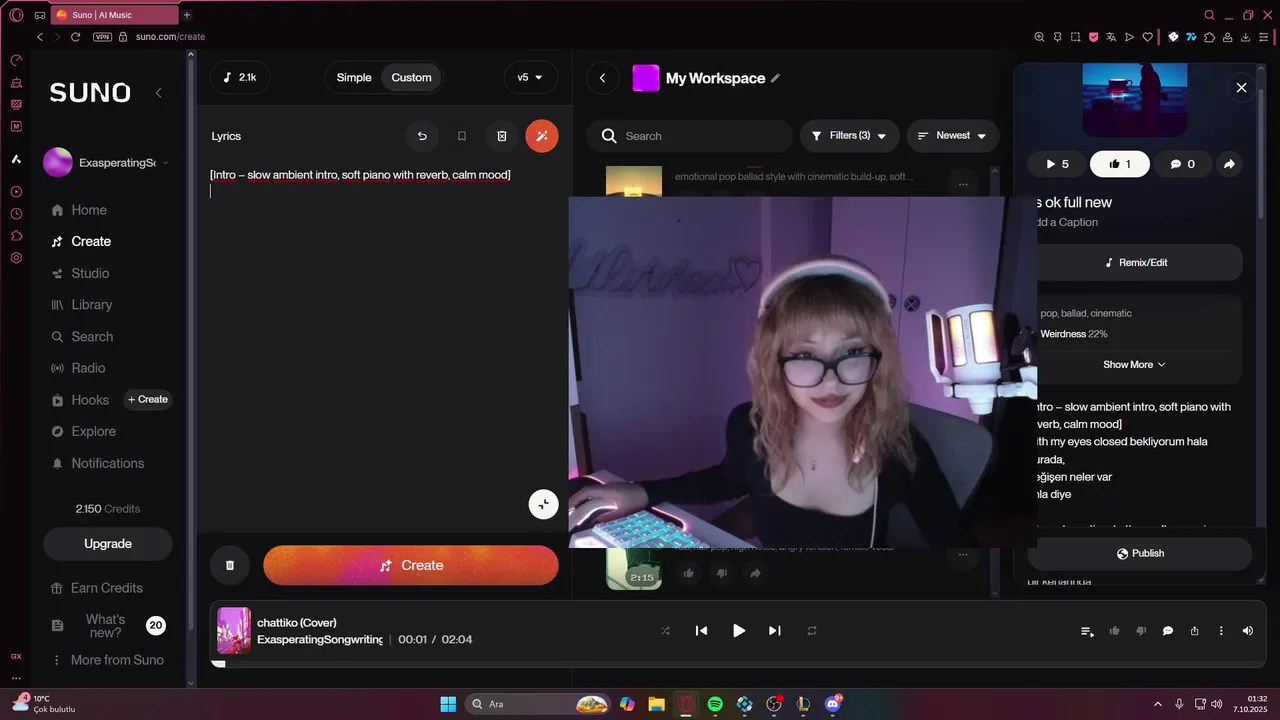1280x720 pixels.
Task: Seek along the player progress bar
Action: click(737, 664)
